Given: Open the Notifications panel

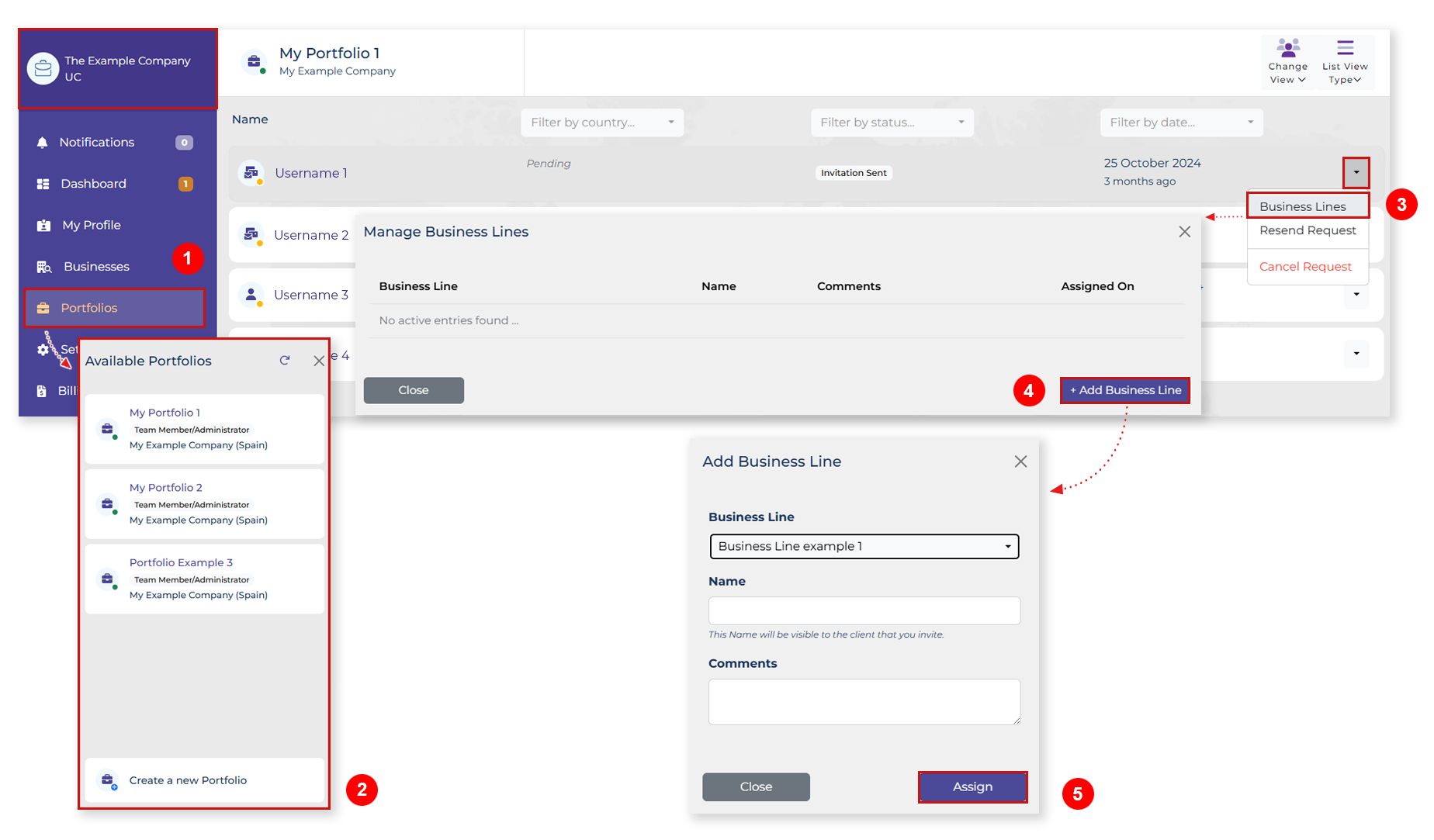Looking at the screenshot, I should click(x=95, y=142).
